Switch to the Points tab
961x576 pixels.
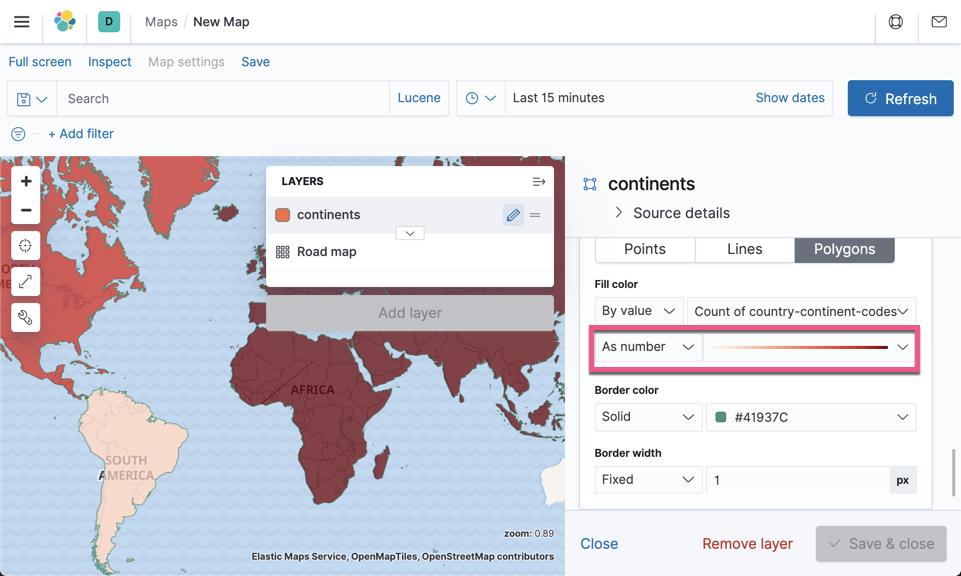coord(645,249)
